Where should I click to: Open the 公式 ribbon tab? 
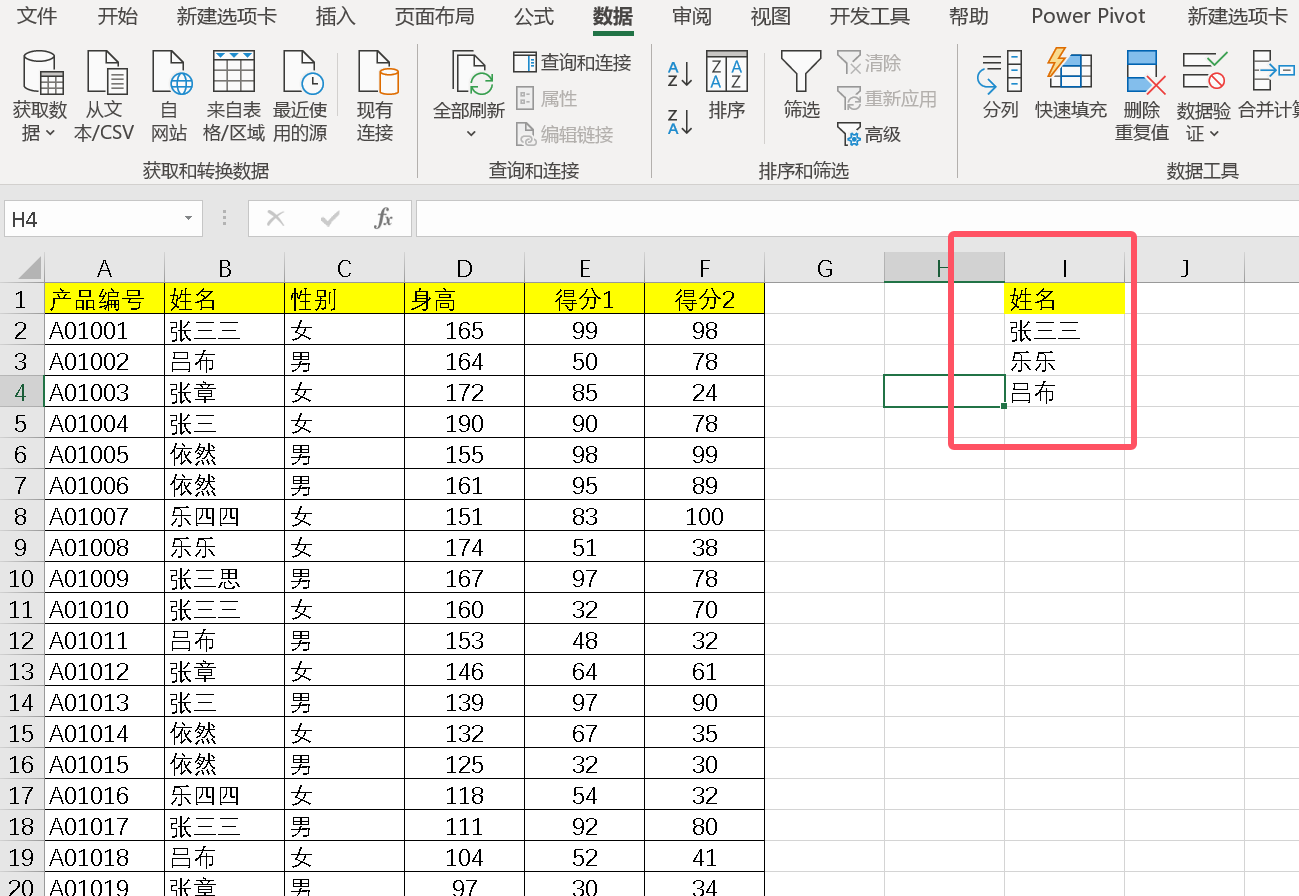(x=534, y=16)
